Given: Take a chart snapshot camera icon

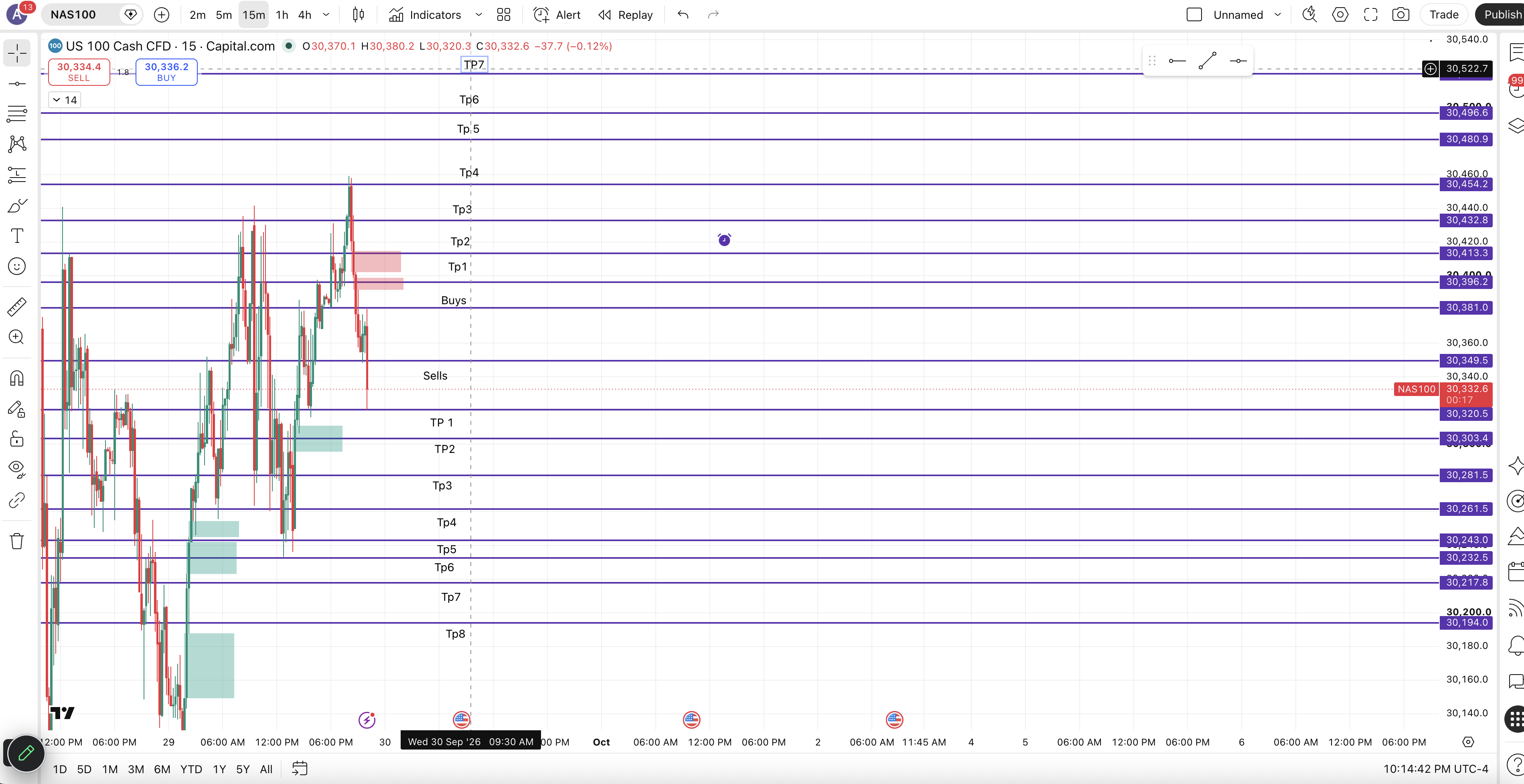Looking at the screenshot, I should click(x=1401, y=15).
